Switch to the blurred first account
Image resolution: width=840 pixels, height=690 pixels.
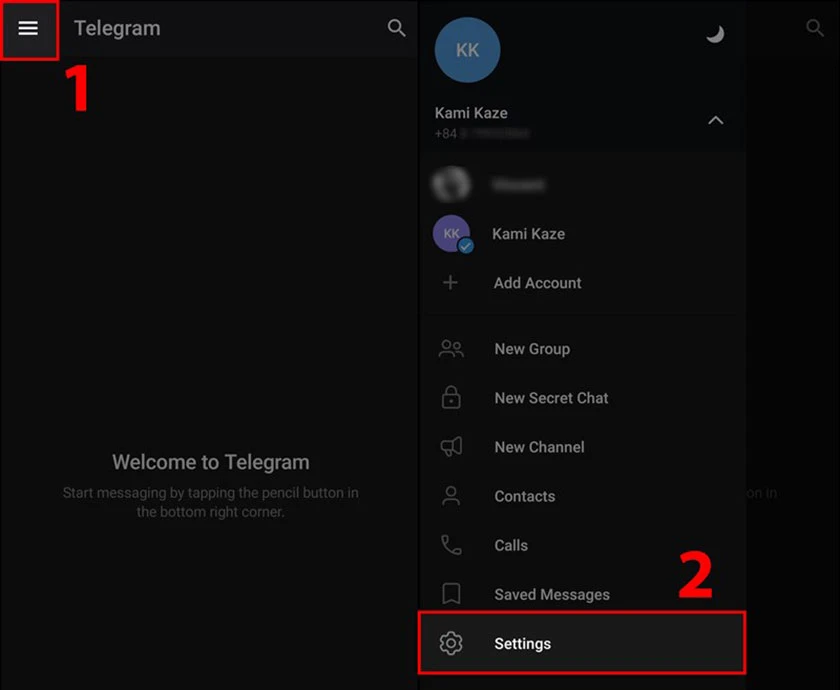(x=452, y=185)
